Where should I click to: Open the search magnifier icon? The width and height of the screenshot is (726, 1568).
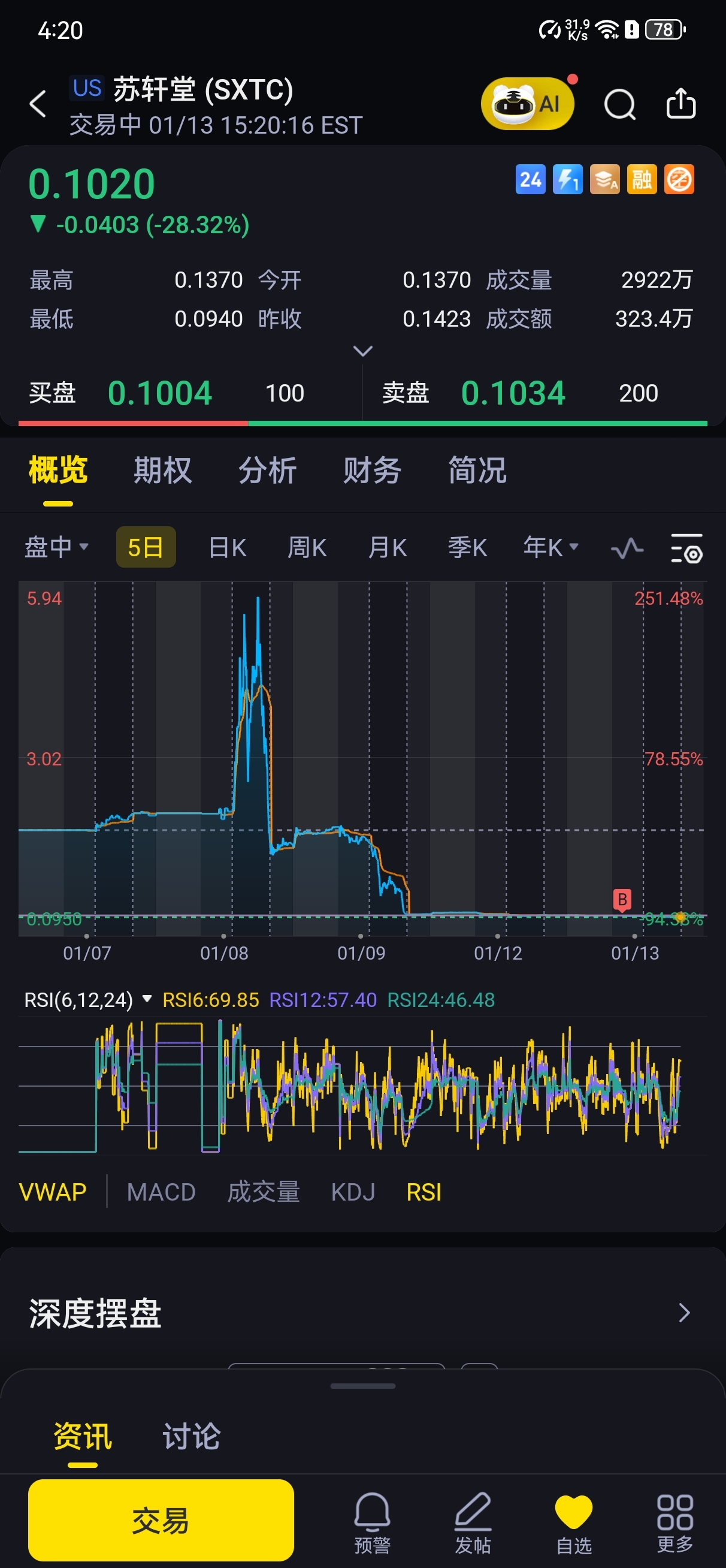pos(619,104)
